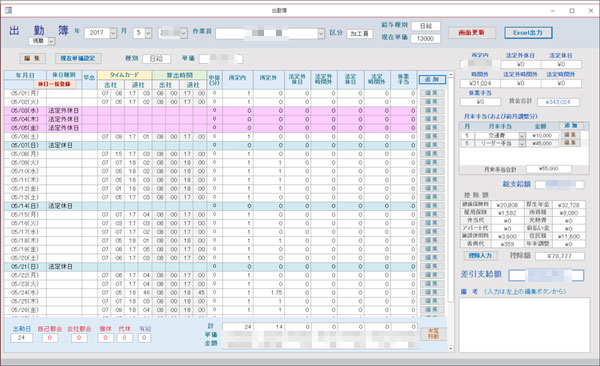
Task: Open 現在単価設定 settings button
Action: [78, 58]
